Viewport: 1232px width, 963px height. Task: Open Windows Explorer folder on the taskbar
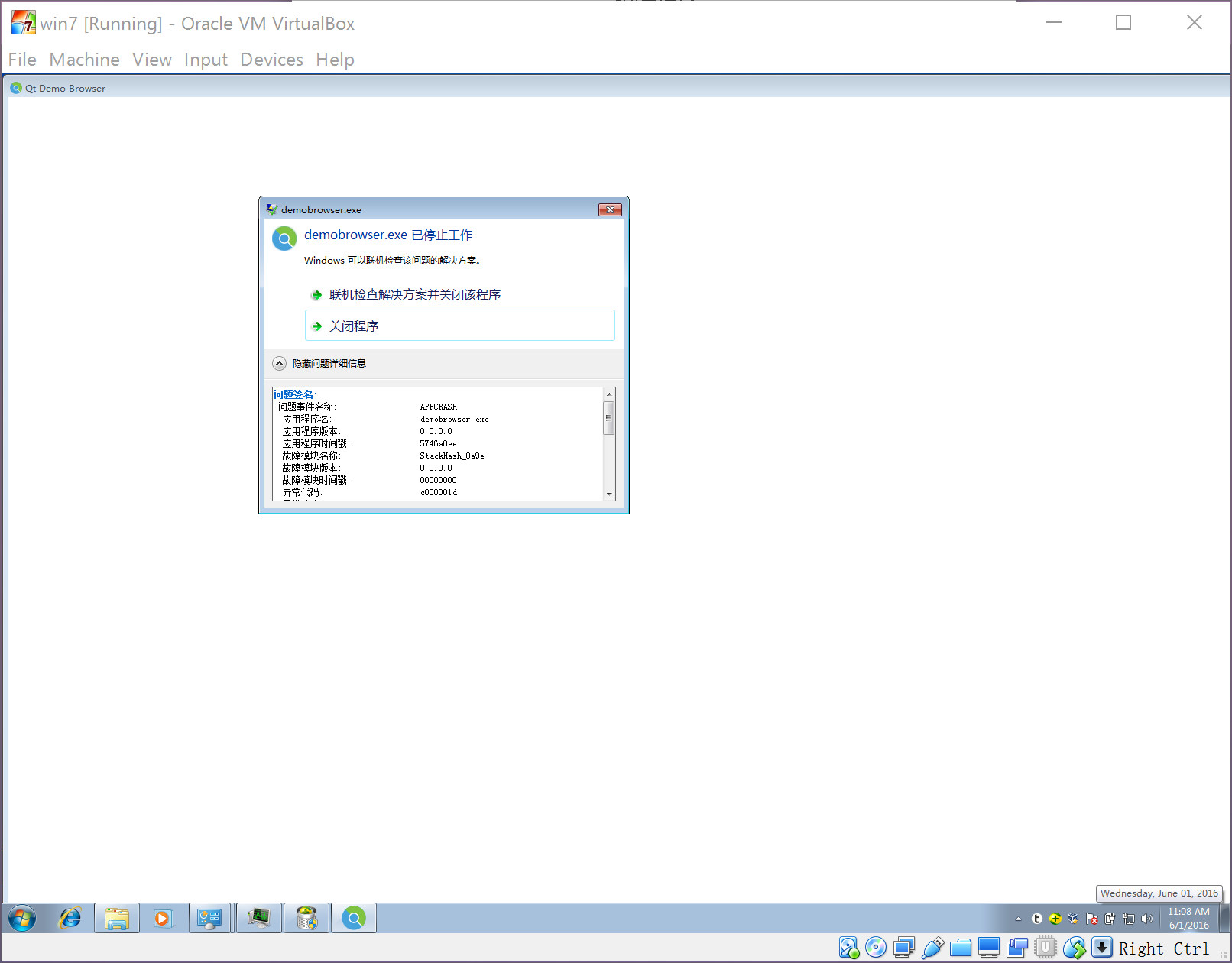click(x=117, y=918)
